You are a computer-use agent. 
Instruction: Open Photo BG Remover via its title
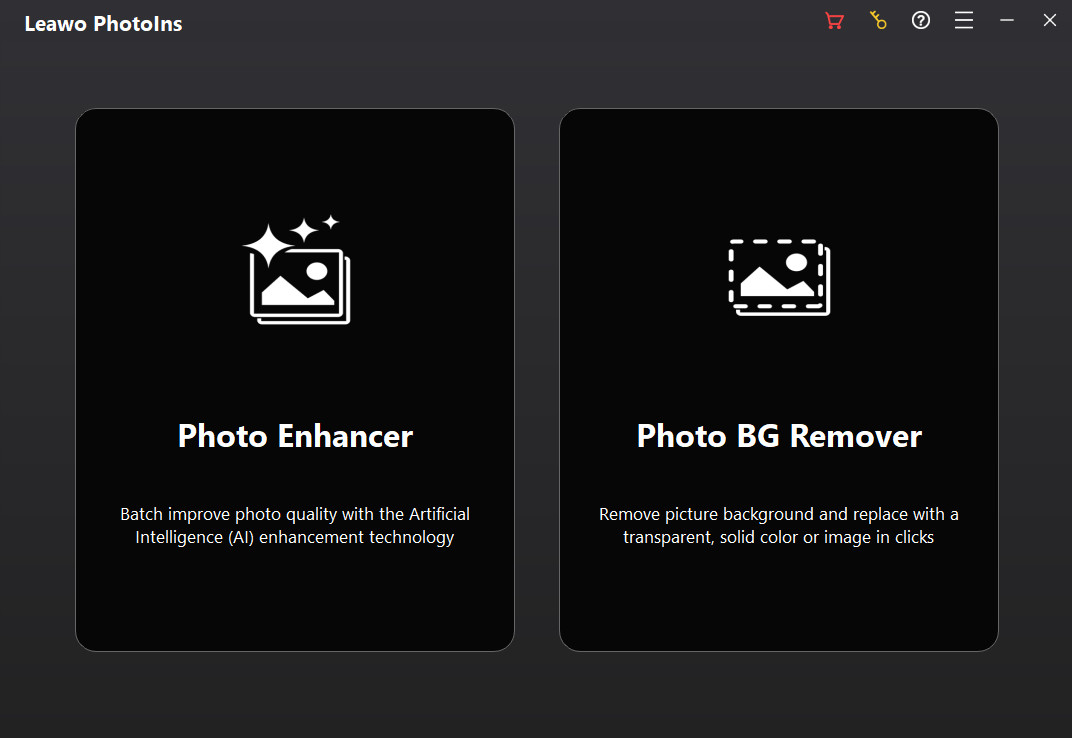pos(779,436)
